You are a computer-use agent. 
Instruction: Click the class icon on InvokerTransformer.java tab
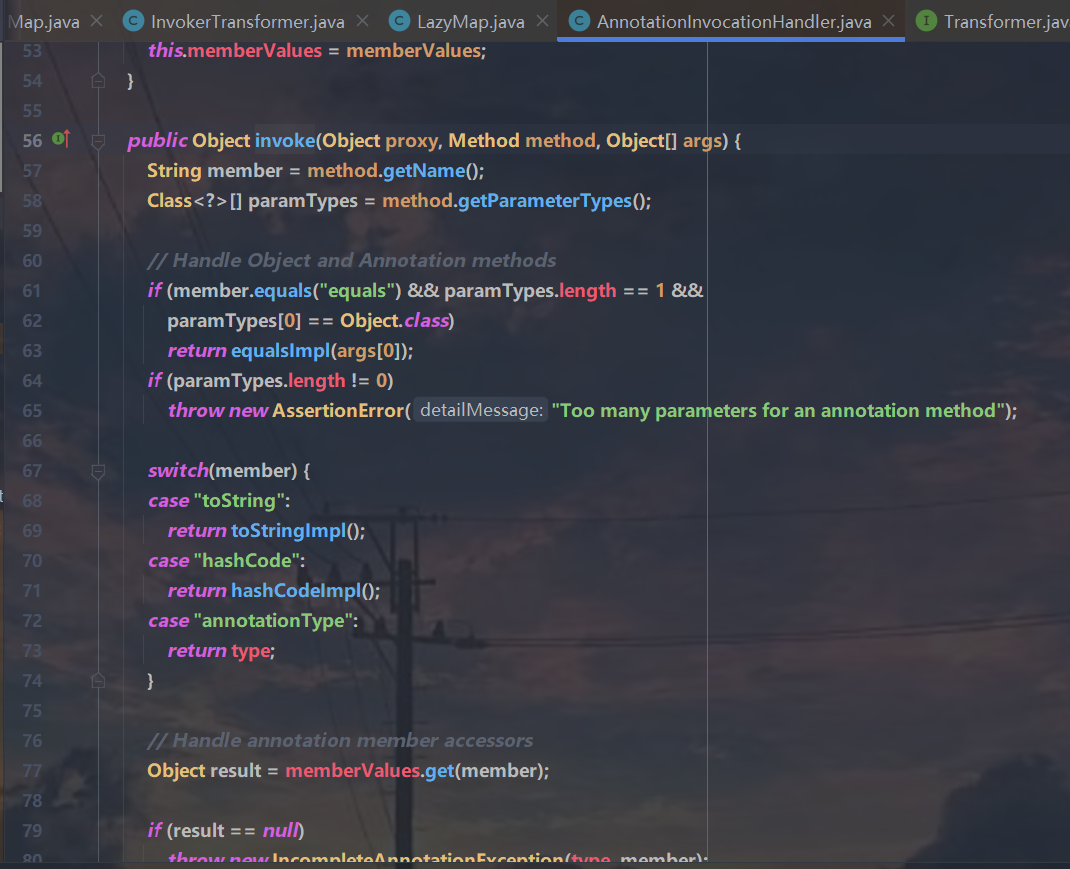[133, 21]
